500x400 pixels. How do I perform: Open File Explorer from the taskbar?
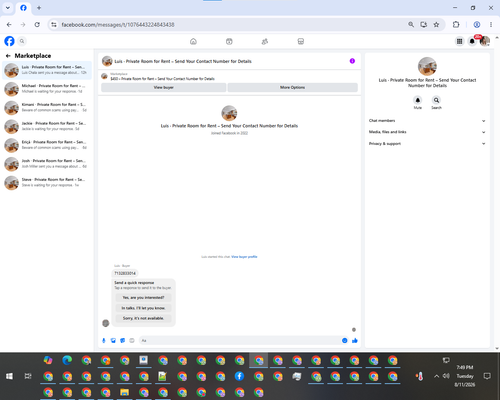pos(124,392)
